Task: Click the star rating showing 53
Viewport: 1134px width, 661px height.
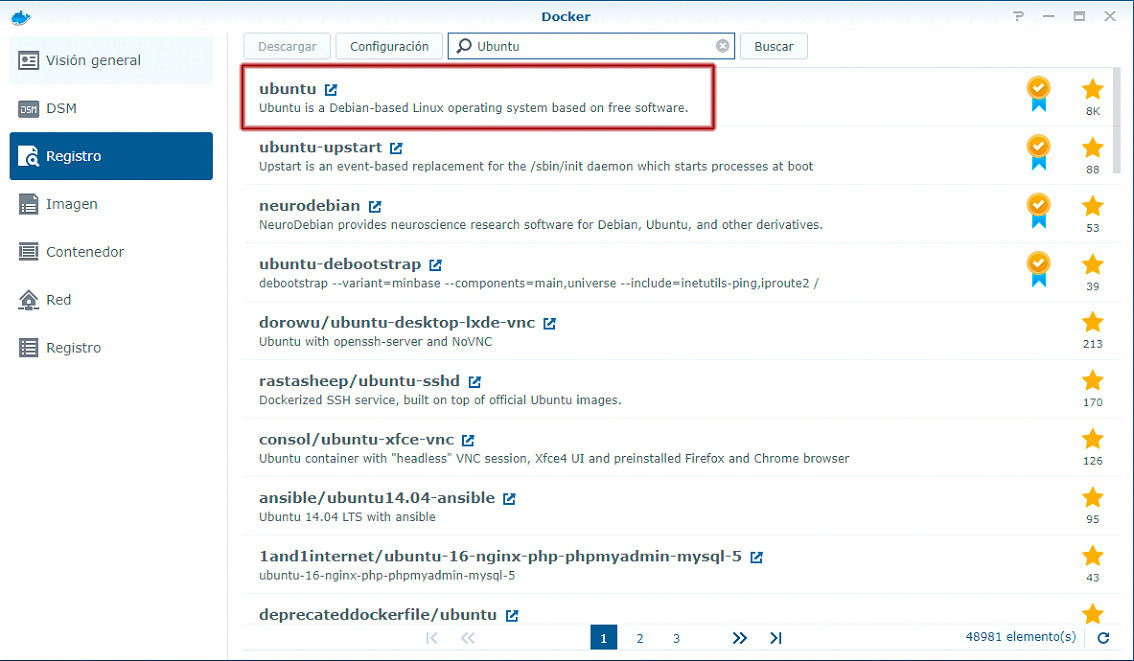Action: (x=1092, y=215)
